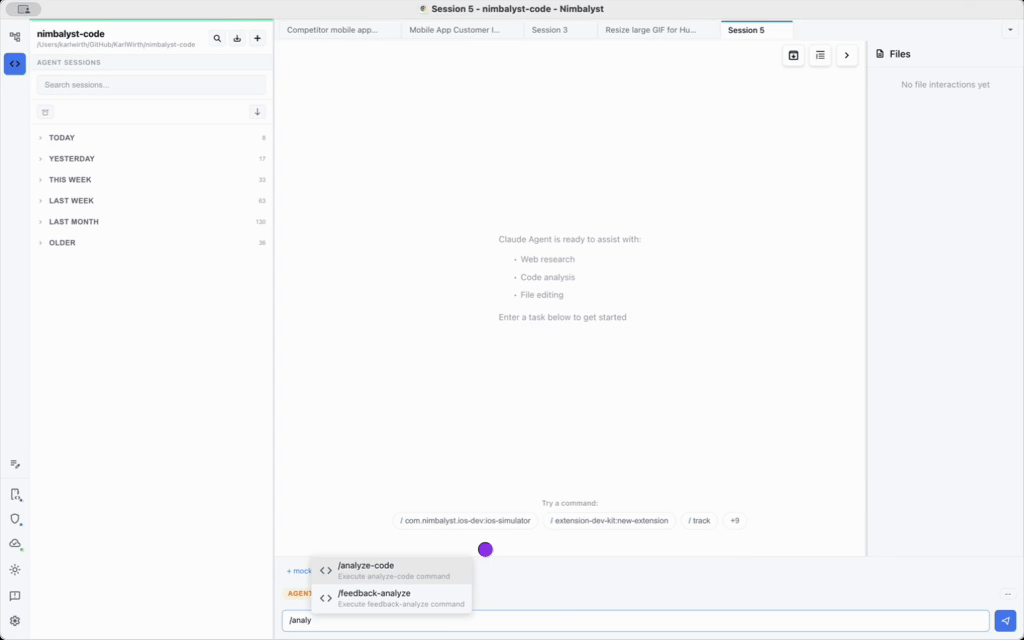This screenshot has height=640, width=1024.
Task: Select the workflow nodes icon atop sidebar
Action: click(14, 36)
